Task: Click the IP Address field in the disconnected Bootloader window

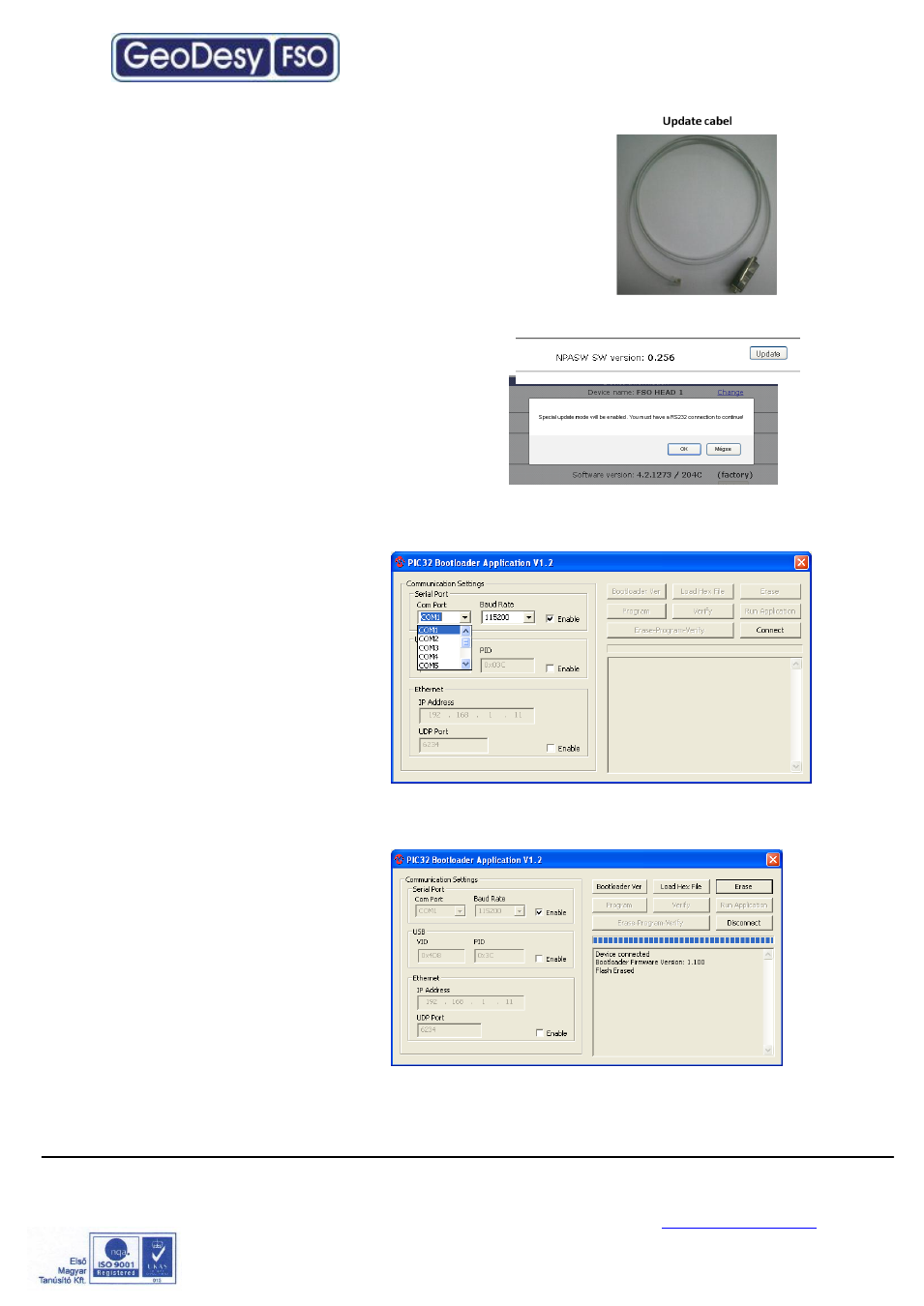Action: [x=476, y=716]
